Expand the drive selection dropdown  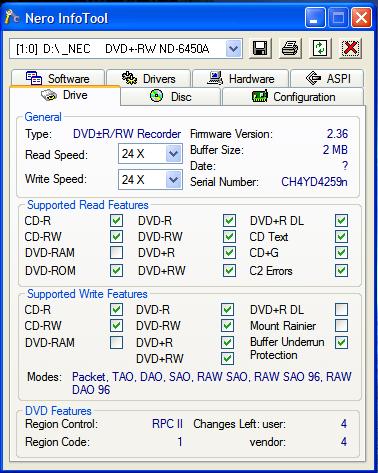tap(233, 49)
